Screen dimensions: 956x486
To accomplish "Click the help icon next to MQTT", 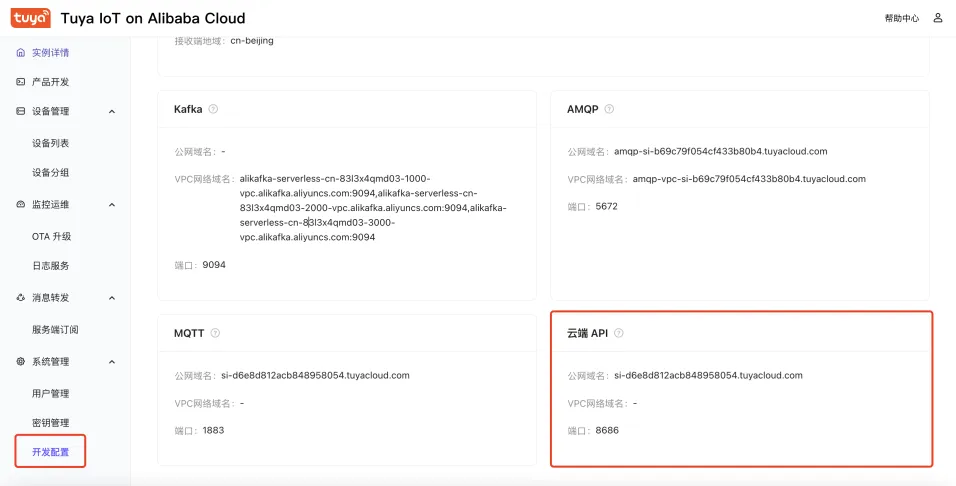I will [215, 333].
